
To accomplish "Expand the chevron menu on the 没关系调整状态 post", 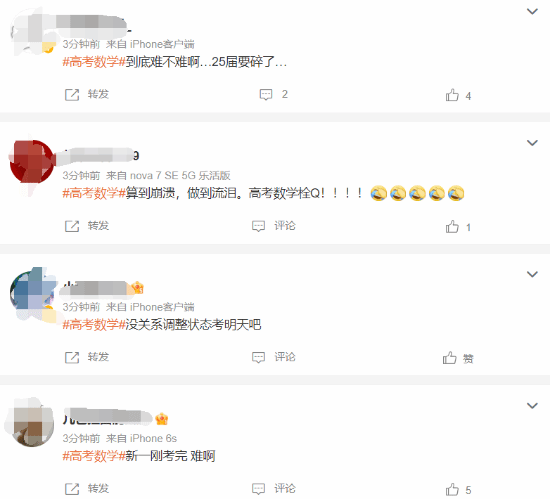I will tap(532, 274).
